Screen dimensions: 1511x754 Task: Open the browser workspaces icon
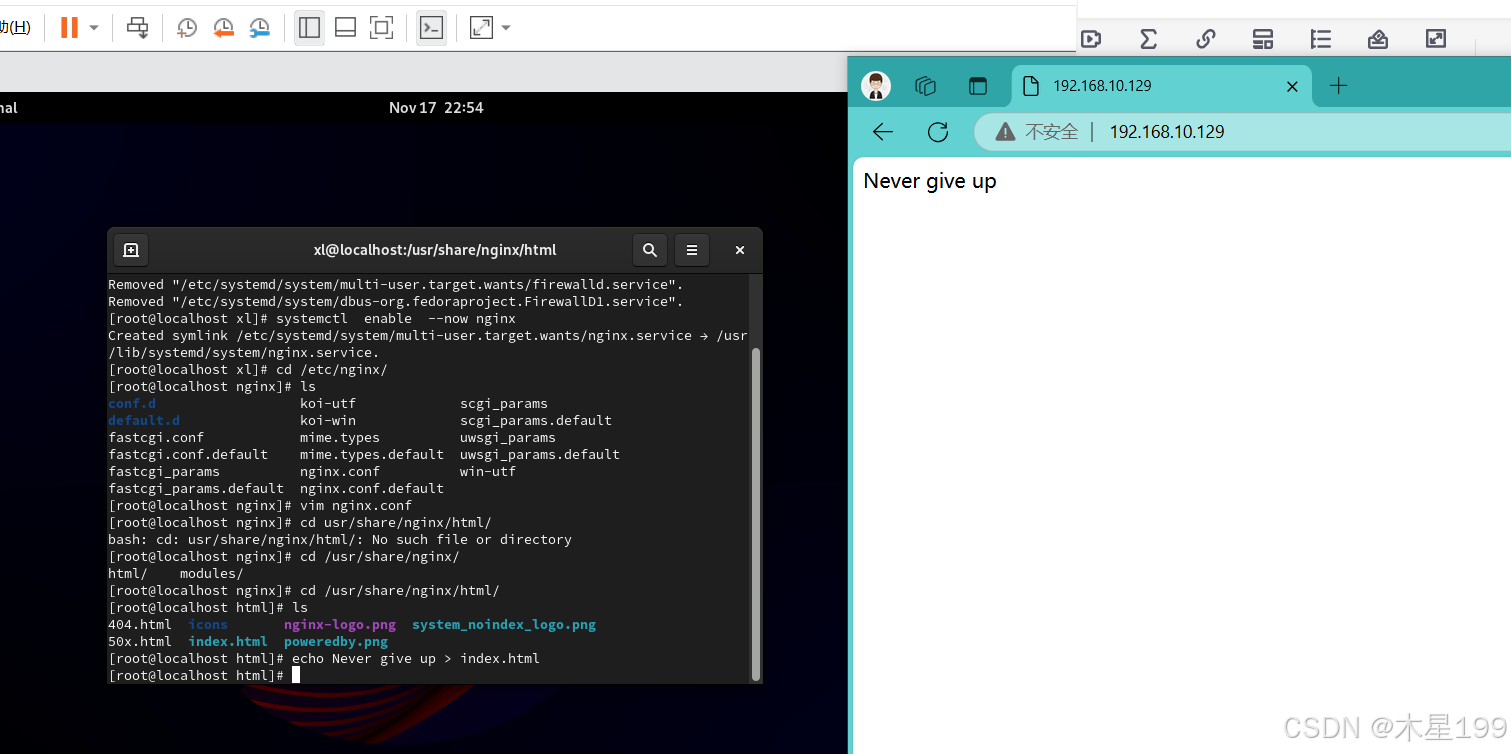click(926, 86)
